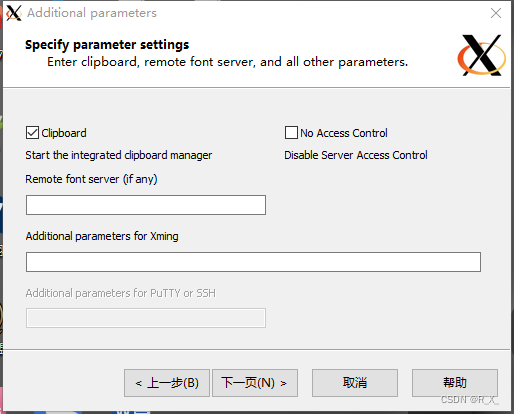
Task: Click the "Remote font server (if any)" label
Action: point(91,179)
